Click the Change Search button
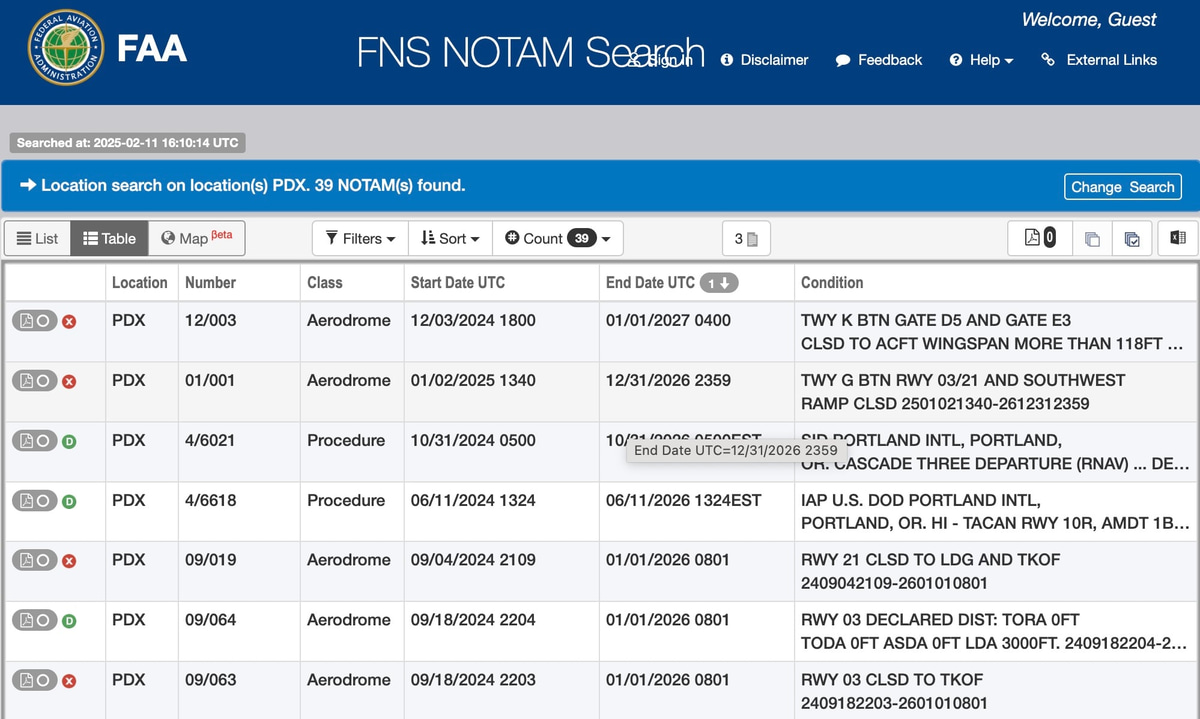Viewport: 1200px width, 719px height. (1122, 187)
